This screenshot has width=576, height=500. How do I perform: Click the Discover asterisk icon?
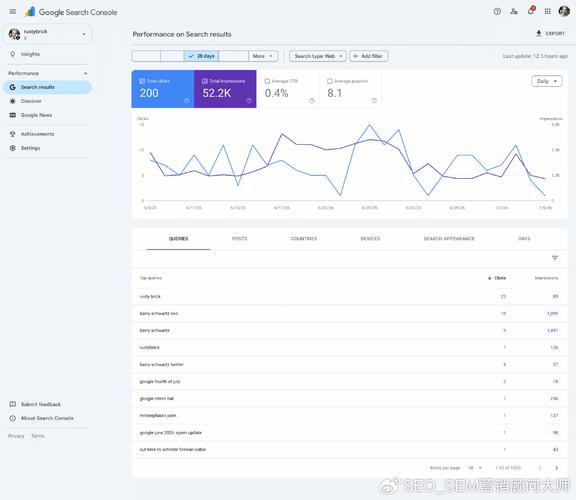click(12, 101)
